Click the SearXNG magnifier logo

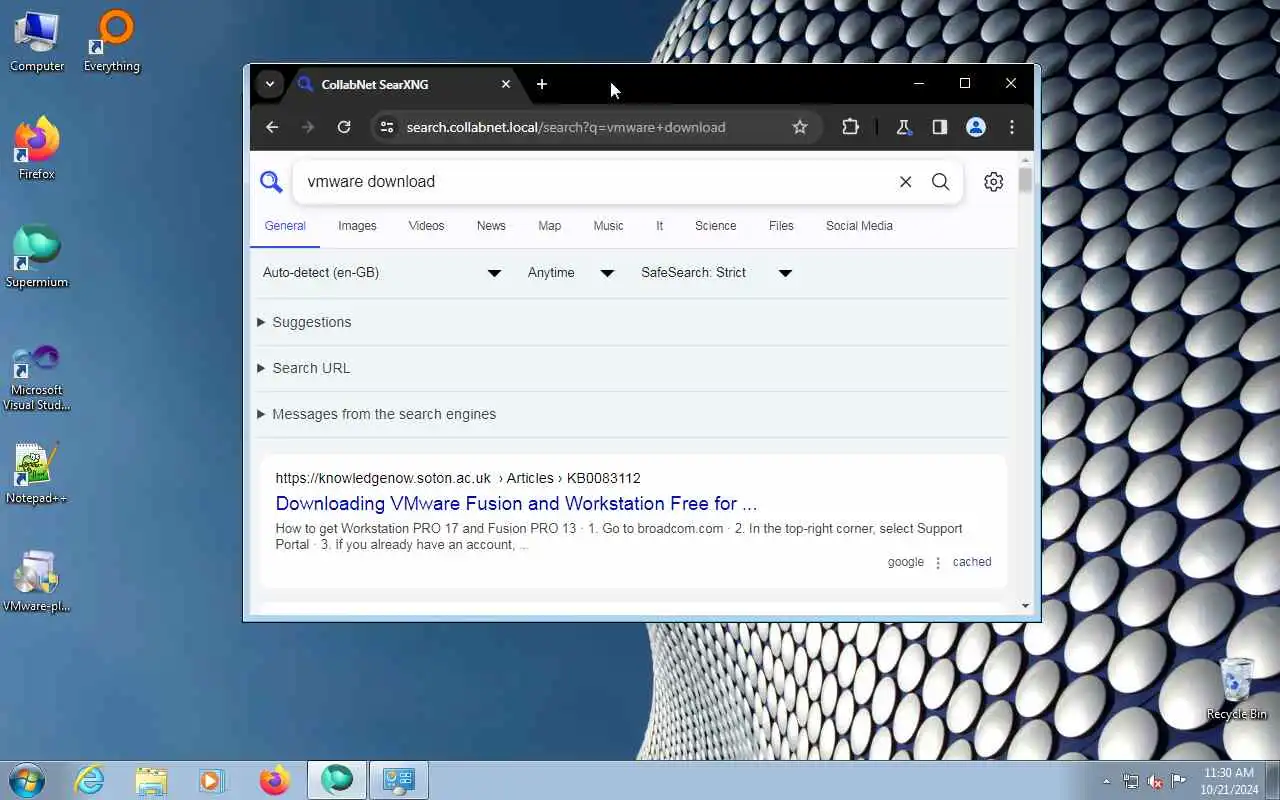(271, 181)
